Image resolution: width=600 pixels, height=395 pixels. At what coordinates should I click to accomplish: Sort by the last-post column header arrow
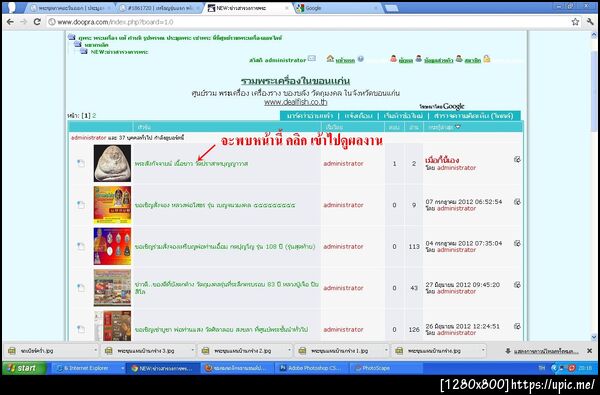coord(458,127)
